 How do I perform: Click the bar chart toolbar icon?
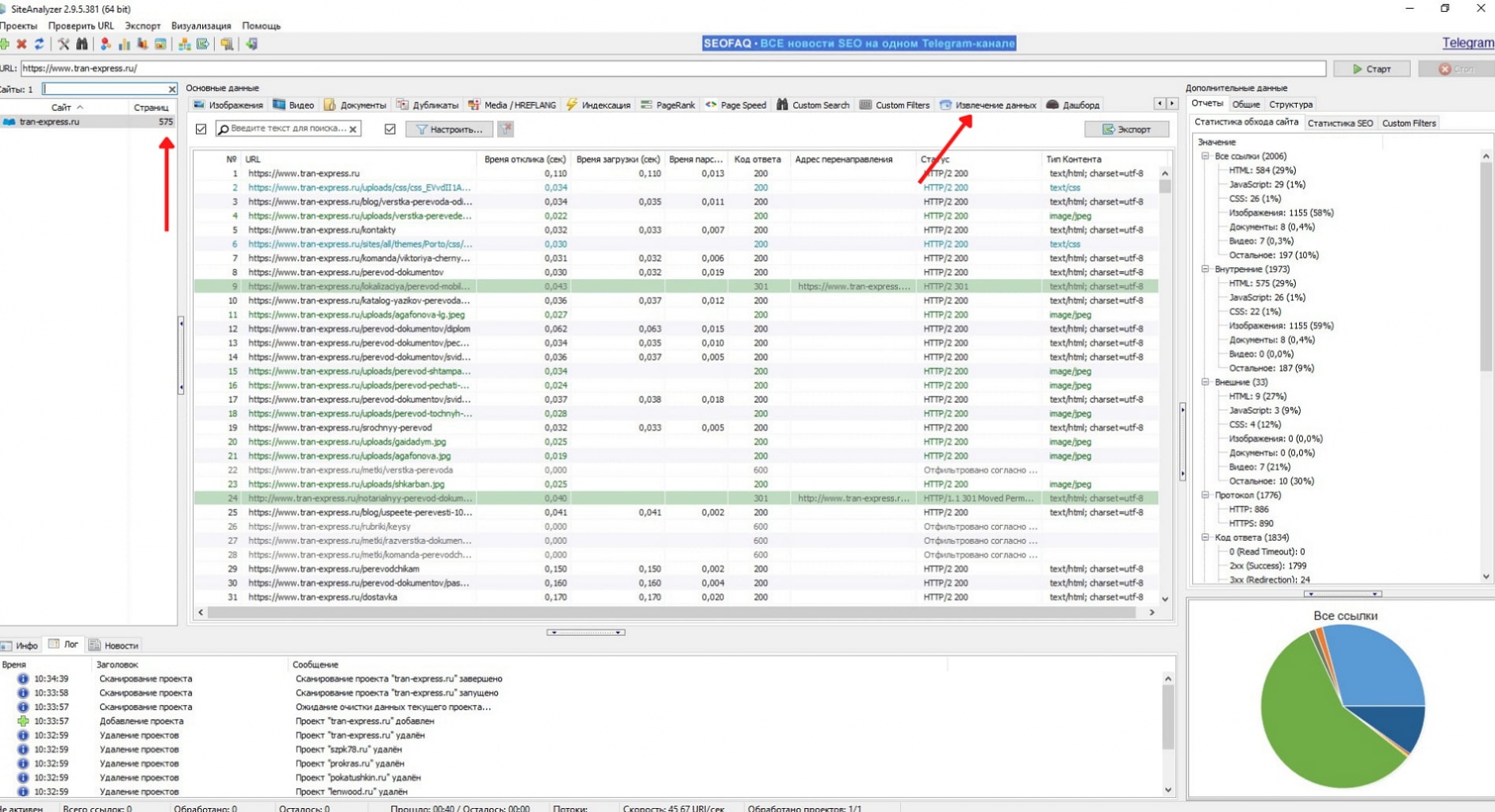124,44
